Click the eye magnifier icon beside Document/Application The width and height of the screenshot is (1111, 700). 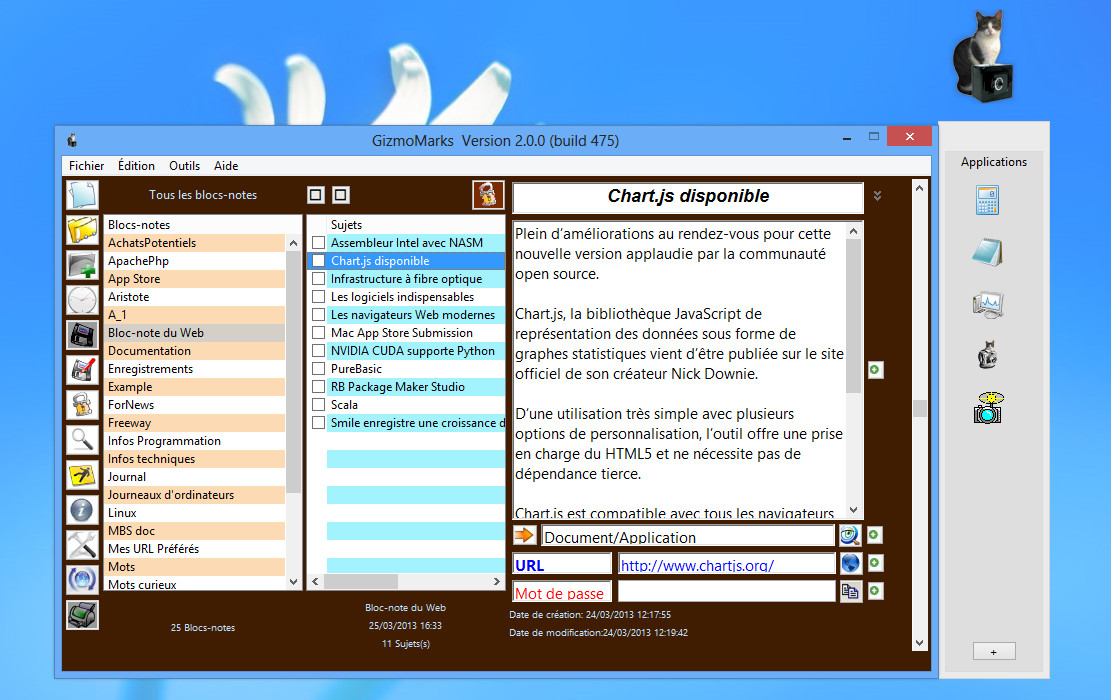click(850, 535)
